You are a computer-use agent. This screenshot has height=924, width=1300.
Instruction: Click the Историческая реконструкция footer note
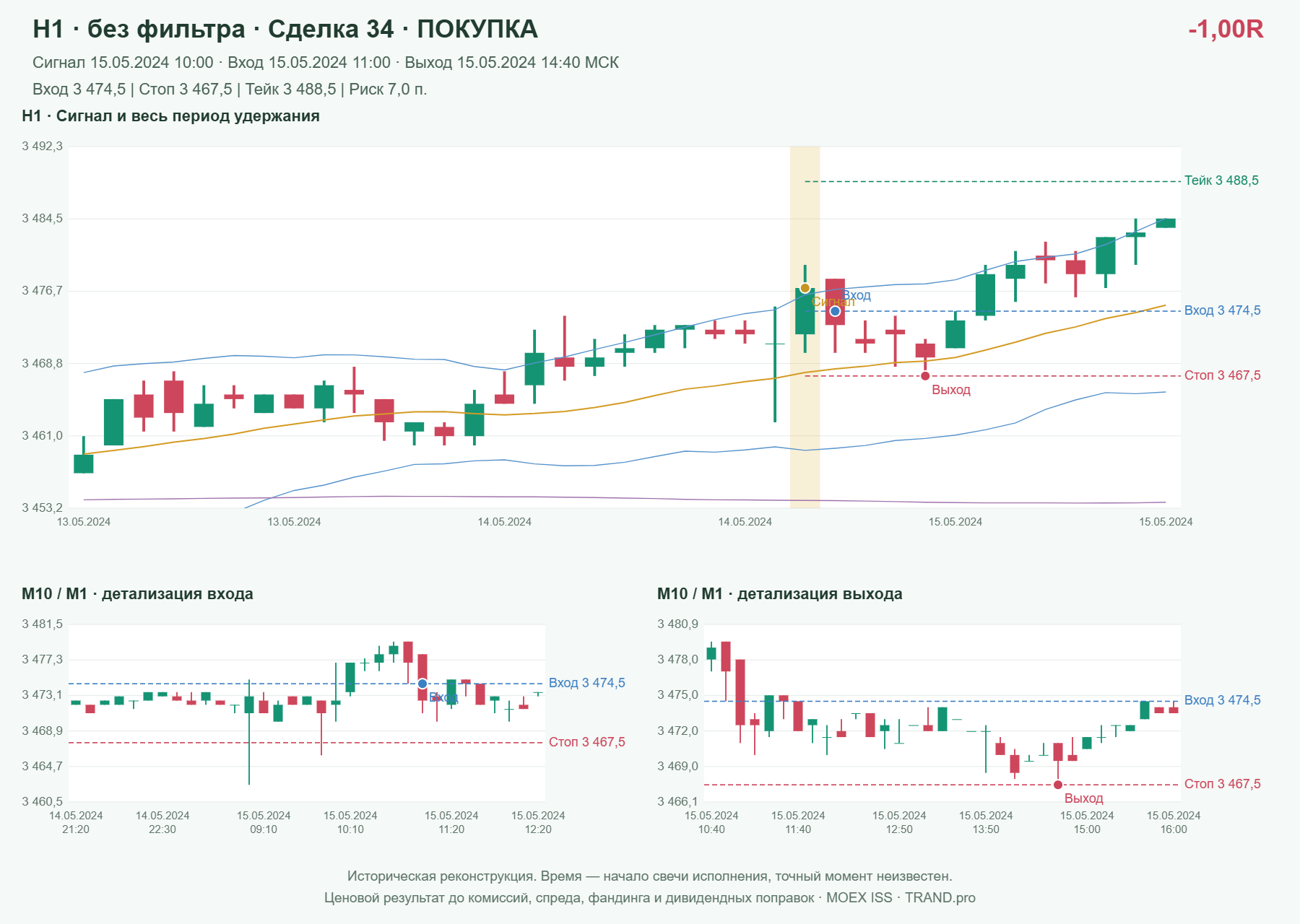[649, 876]
